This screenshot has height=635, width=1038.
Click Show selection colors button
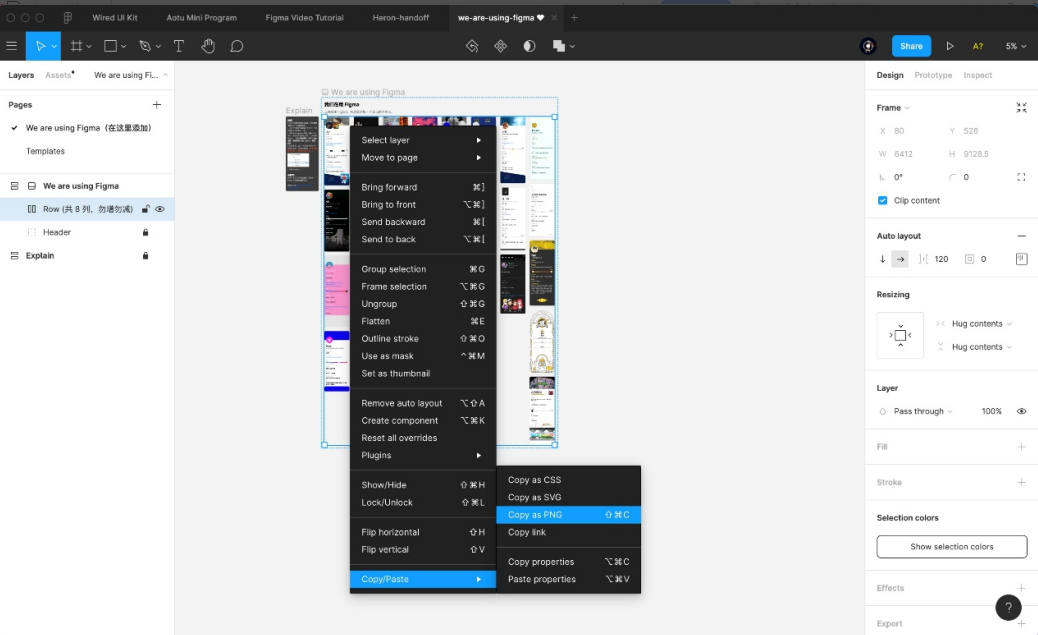pyautogui.click(x=951, y=547)
